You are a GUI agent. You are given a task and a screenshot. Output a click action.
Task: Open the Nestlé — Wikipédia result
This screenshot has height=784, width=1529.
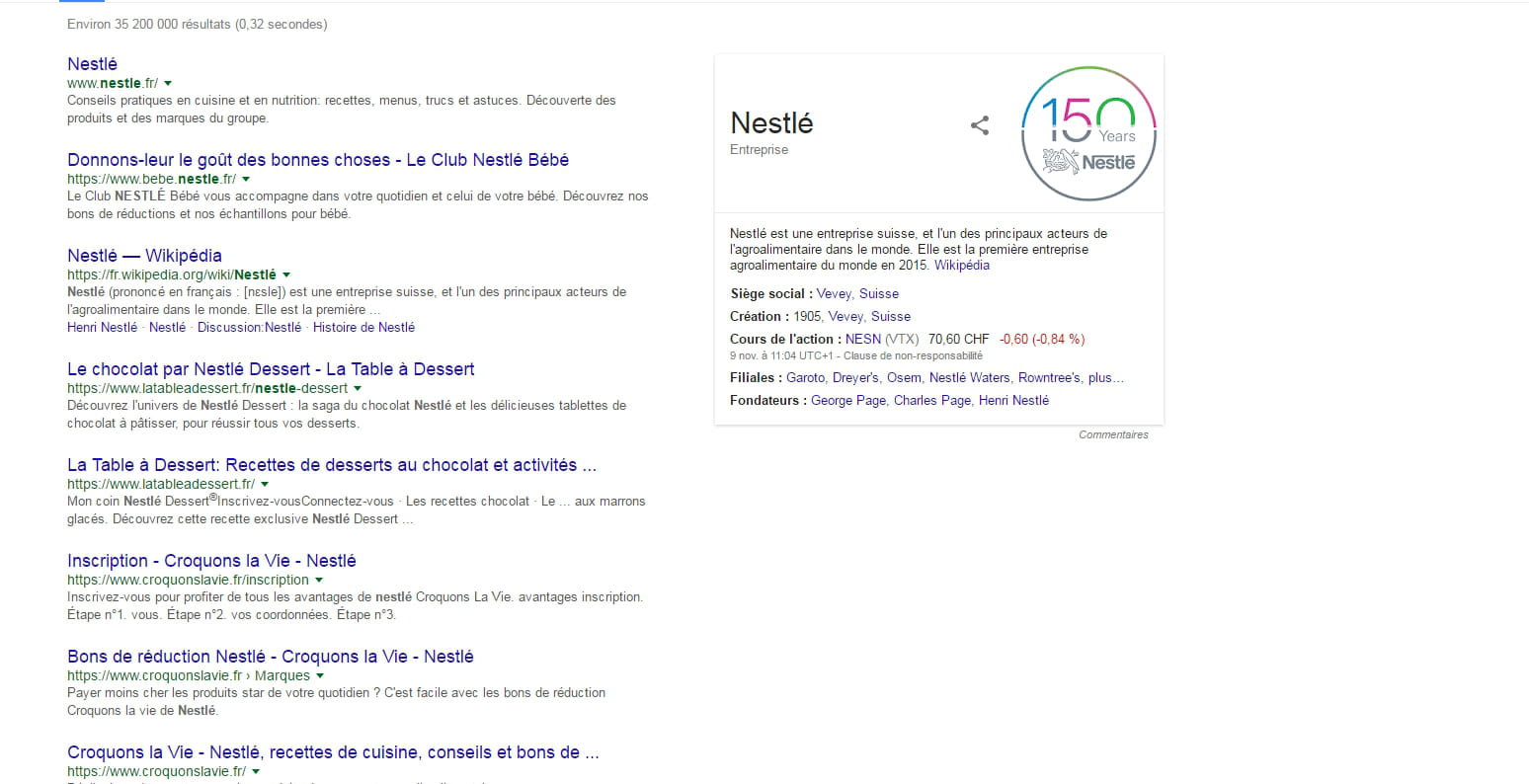point(144,256)
